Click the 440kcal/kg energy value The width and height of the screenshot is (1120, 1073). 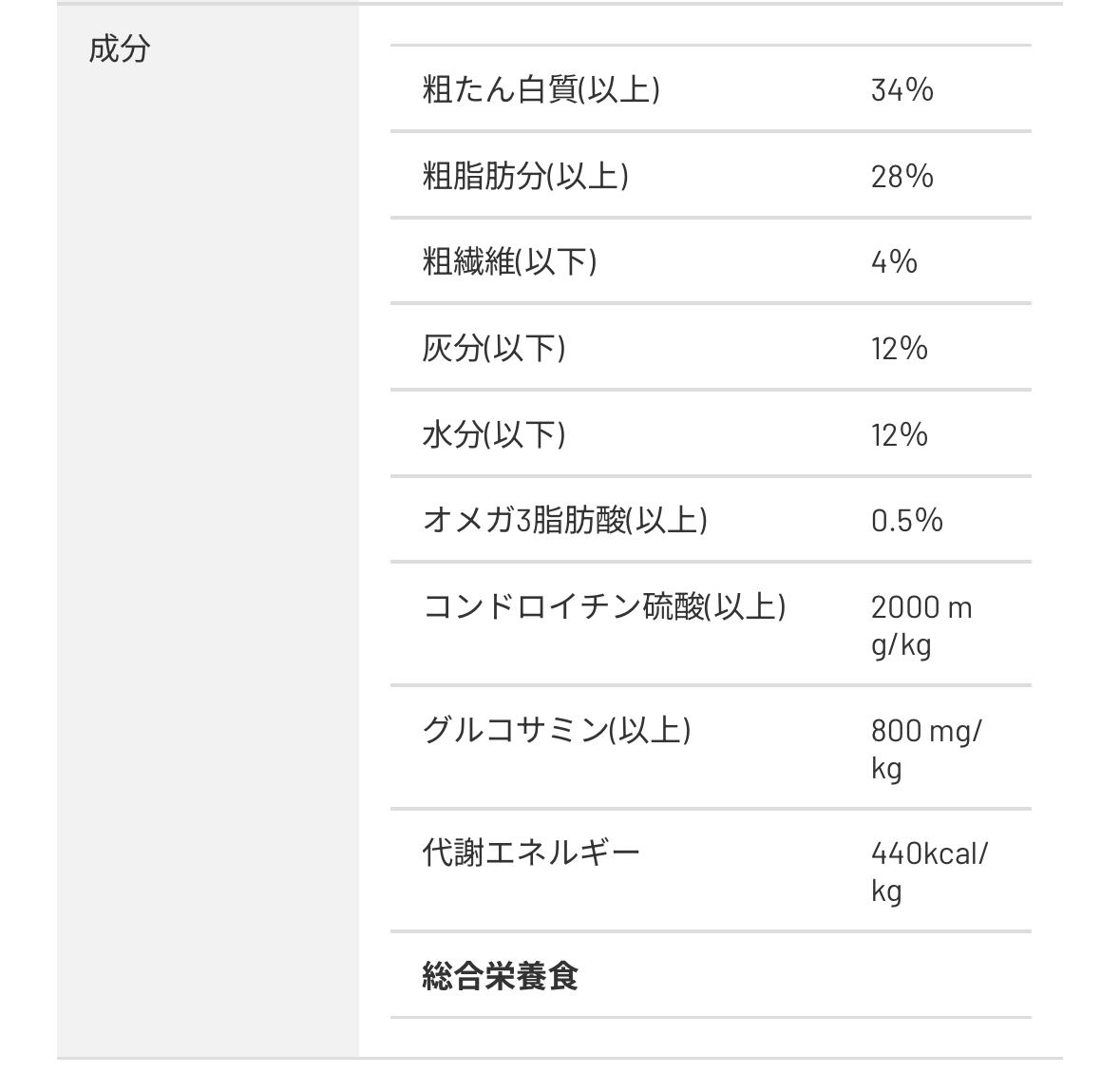click(x=928, y=872)
